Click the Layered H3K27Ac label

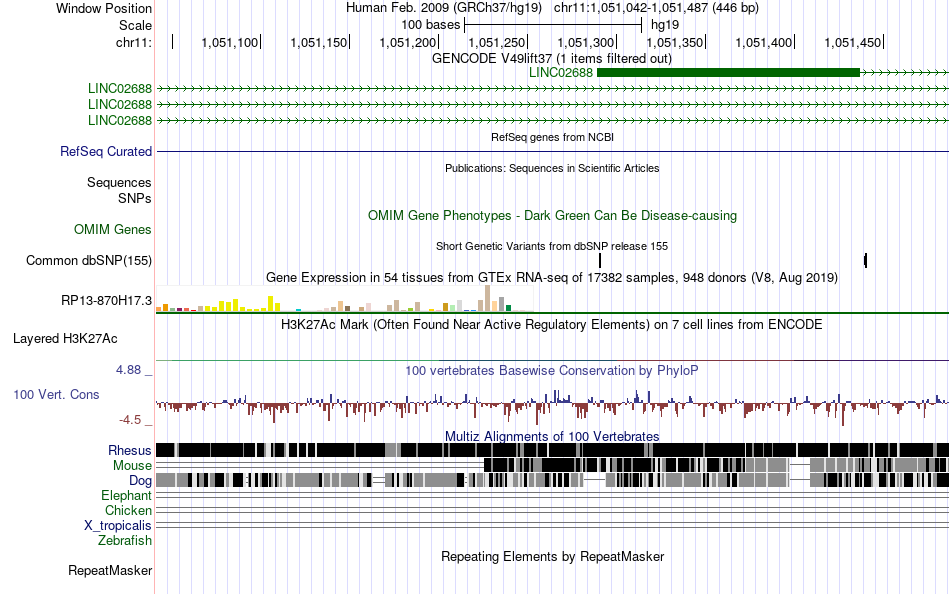65,338
